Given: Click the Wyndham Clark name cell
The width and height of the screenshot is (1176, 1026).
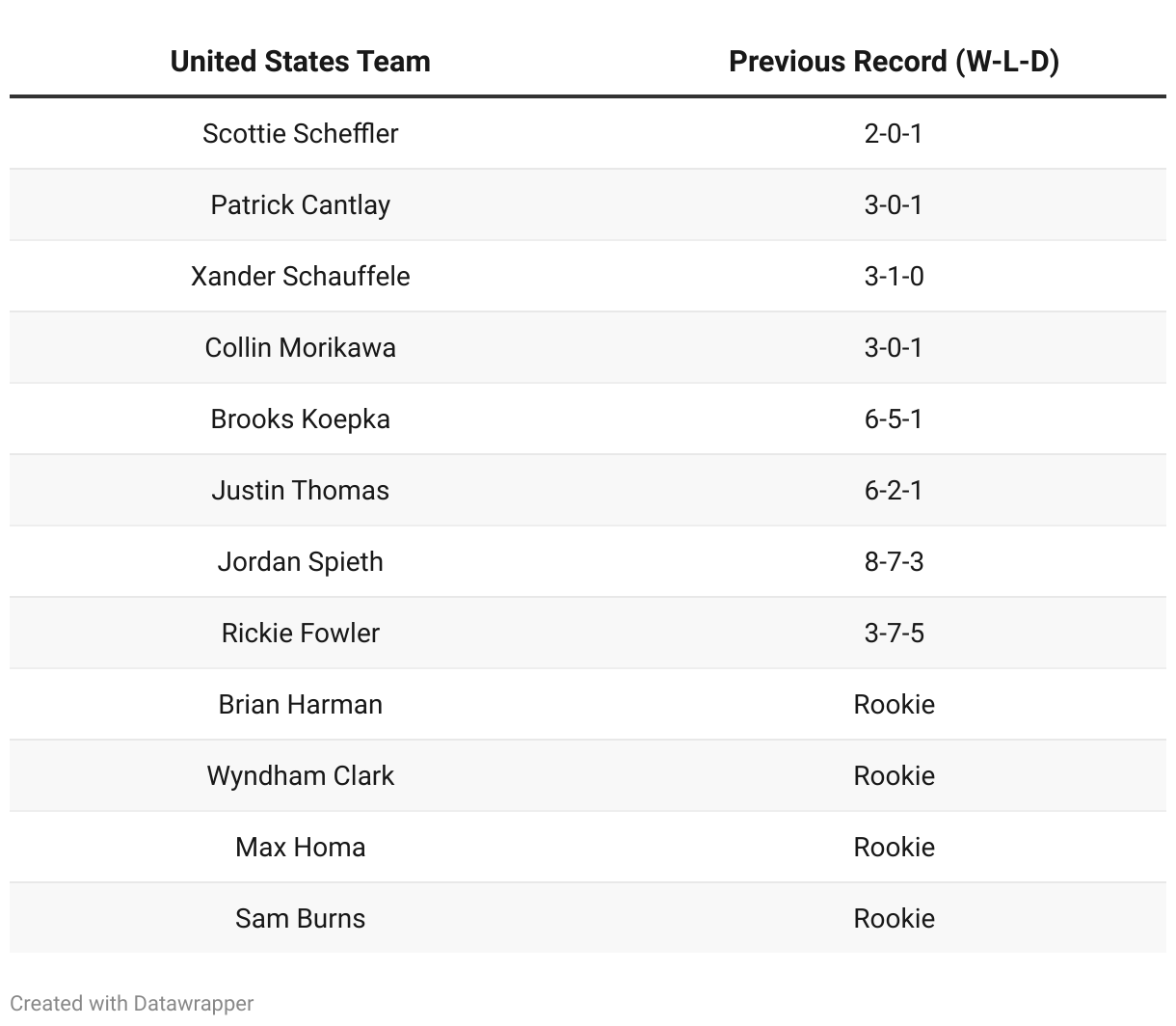Looking at the screenshot, I should pos(300,775).
